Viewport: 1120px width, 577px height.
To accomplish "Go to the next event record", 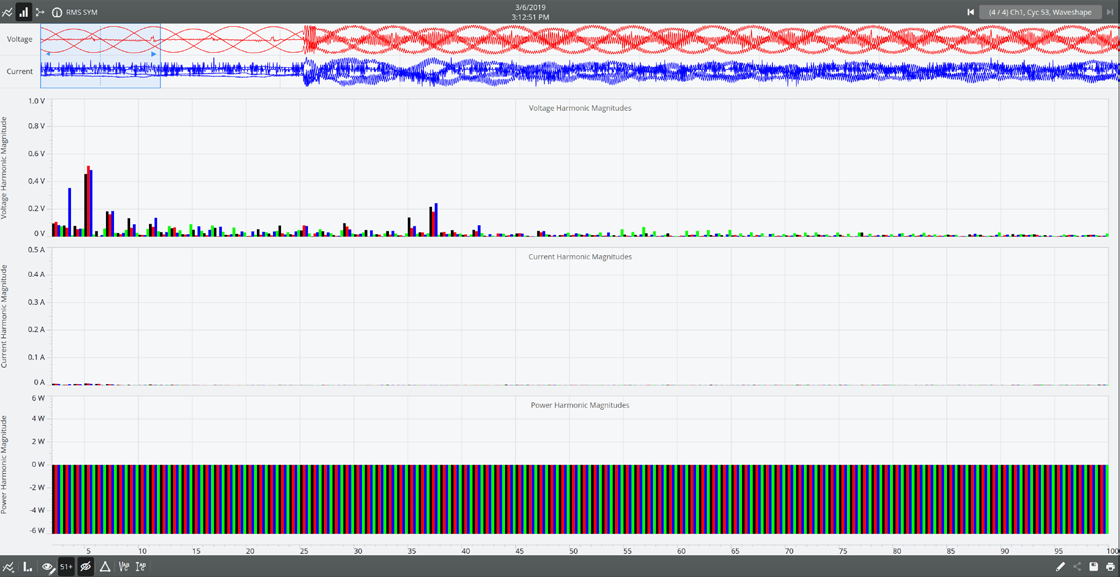I will point(1109,12).
